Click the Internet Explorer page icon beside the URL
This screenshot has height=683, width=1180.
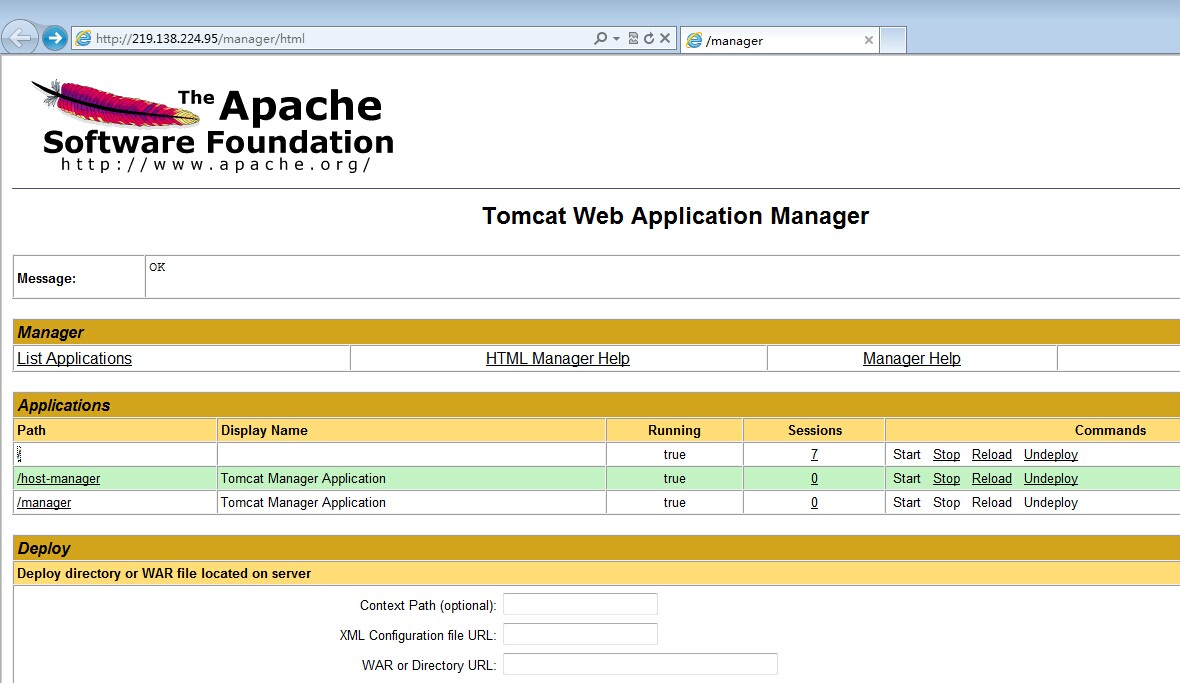pos(83,38)
